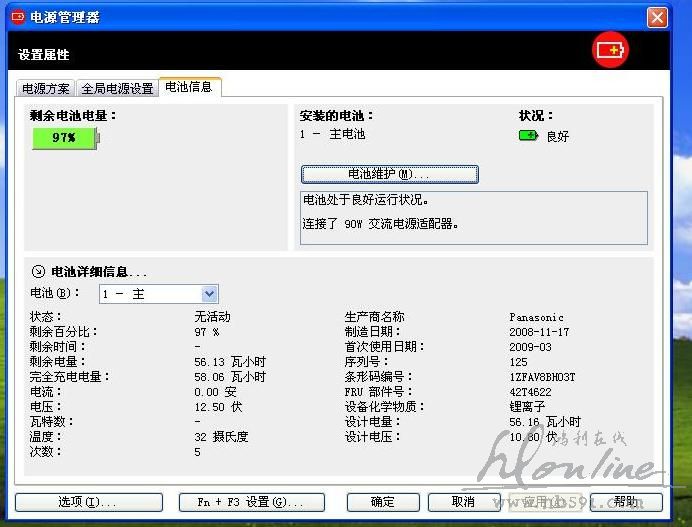Click the first use date 2009-03
This screenshot has width=692, height=527.
pyautogui.click(x=530, y=347)
